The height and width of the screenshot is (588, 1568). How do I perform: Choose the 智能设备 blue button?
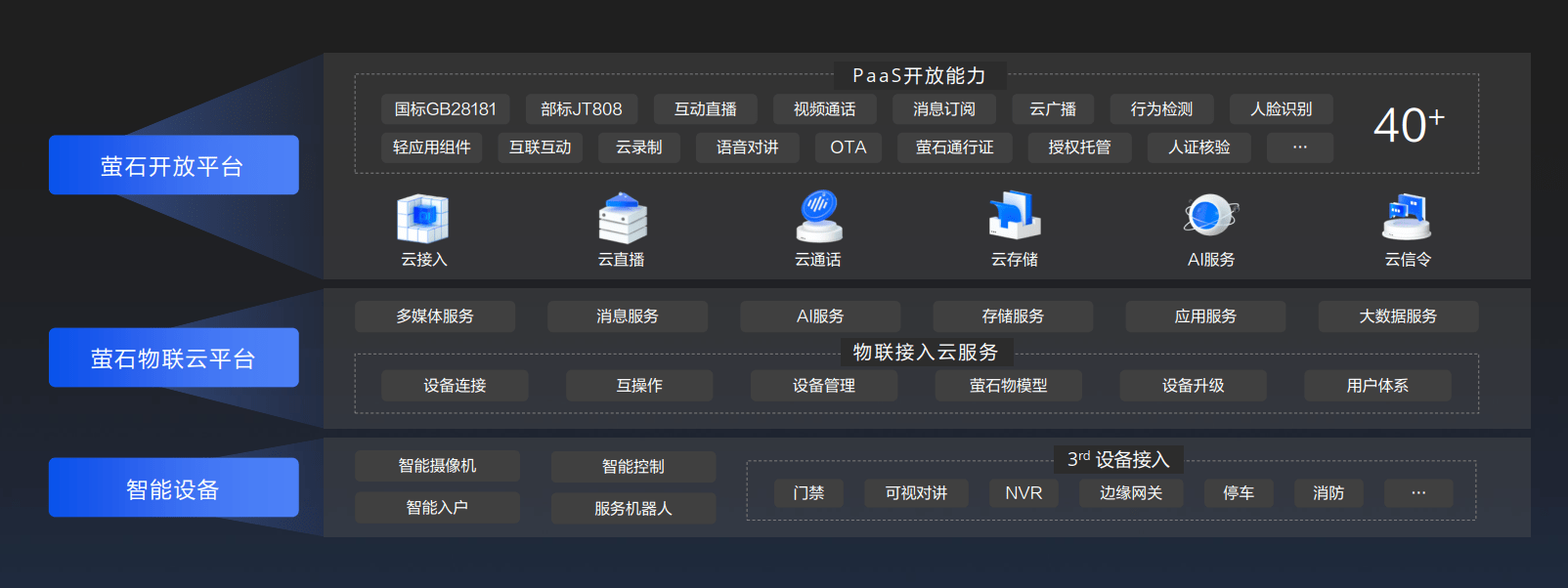click(x=174, y=487)
